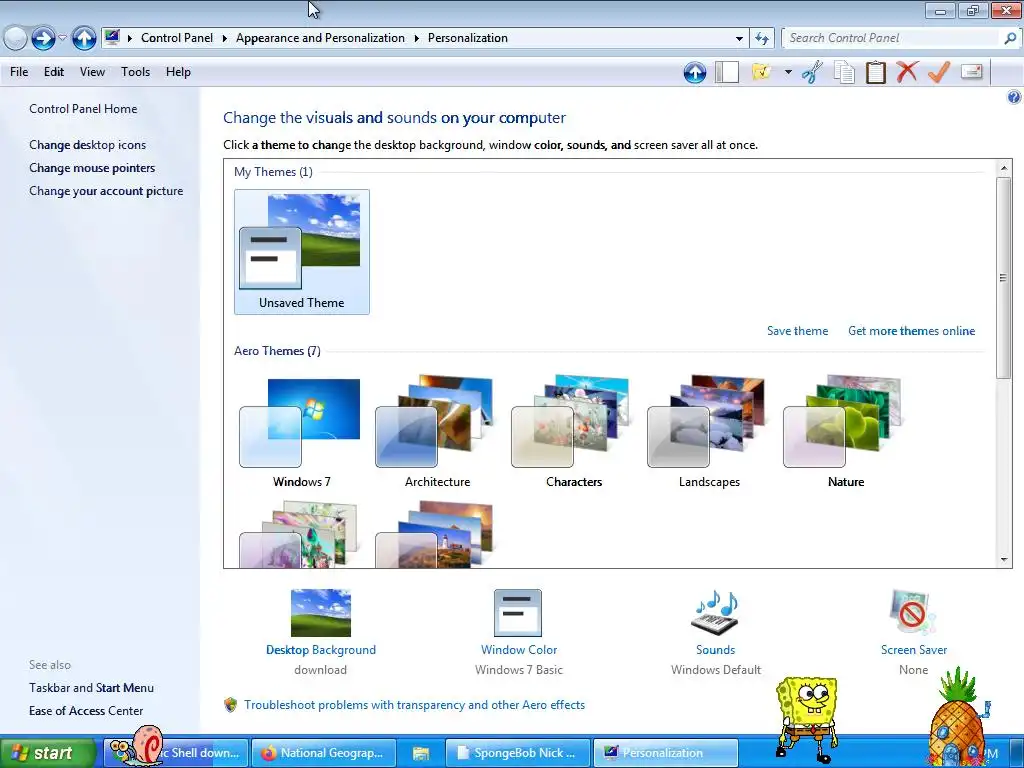Expand arrow after Appearance and Personalization breadcrumb
Viewport: 1024px width, 768px height.
pyautogui.click(x=416, y=38)
